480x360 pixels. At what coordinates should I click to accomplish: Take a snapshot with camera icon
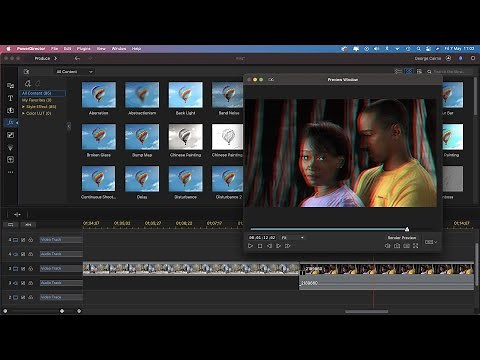[x=397, y=246]
